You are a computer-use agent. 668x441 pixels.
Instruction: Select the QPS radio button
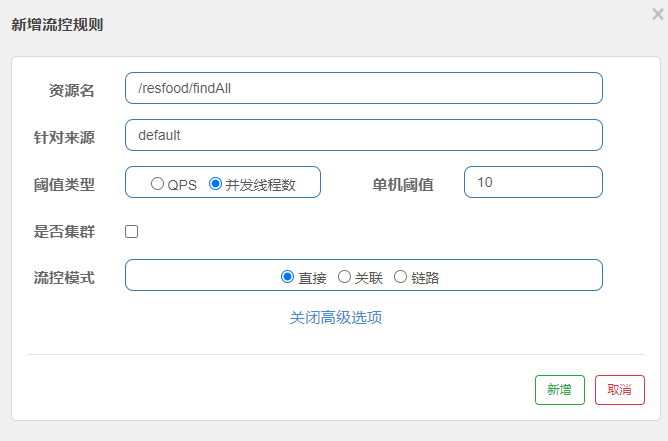[157, 184]
